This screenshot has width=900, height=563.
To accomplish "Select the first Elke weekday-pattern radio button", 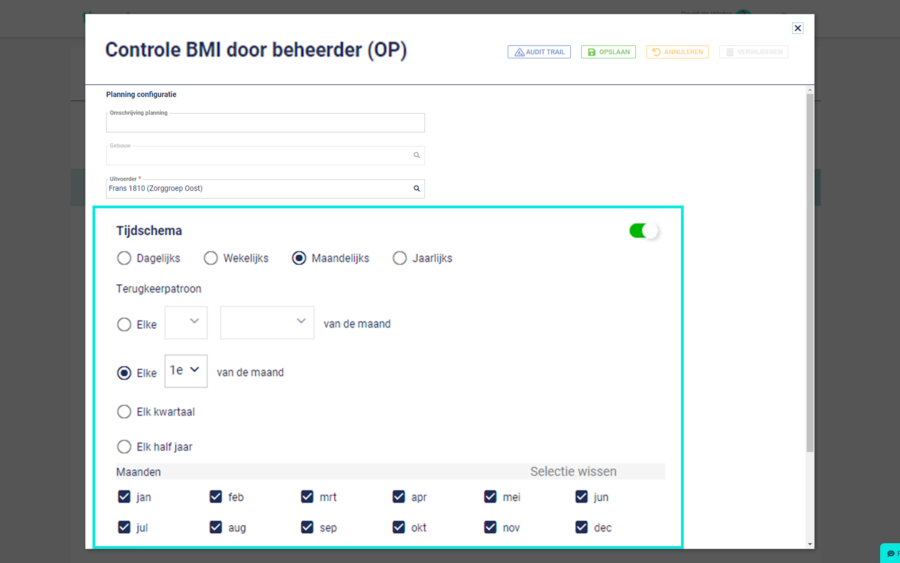I will (x=124, y=324).
